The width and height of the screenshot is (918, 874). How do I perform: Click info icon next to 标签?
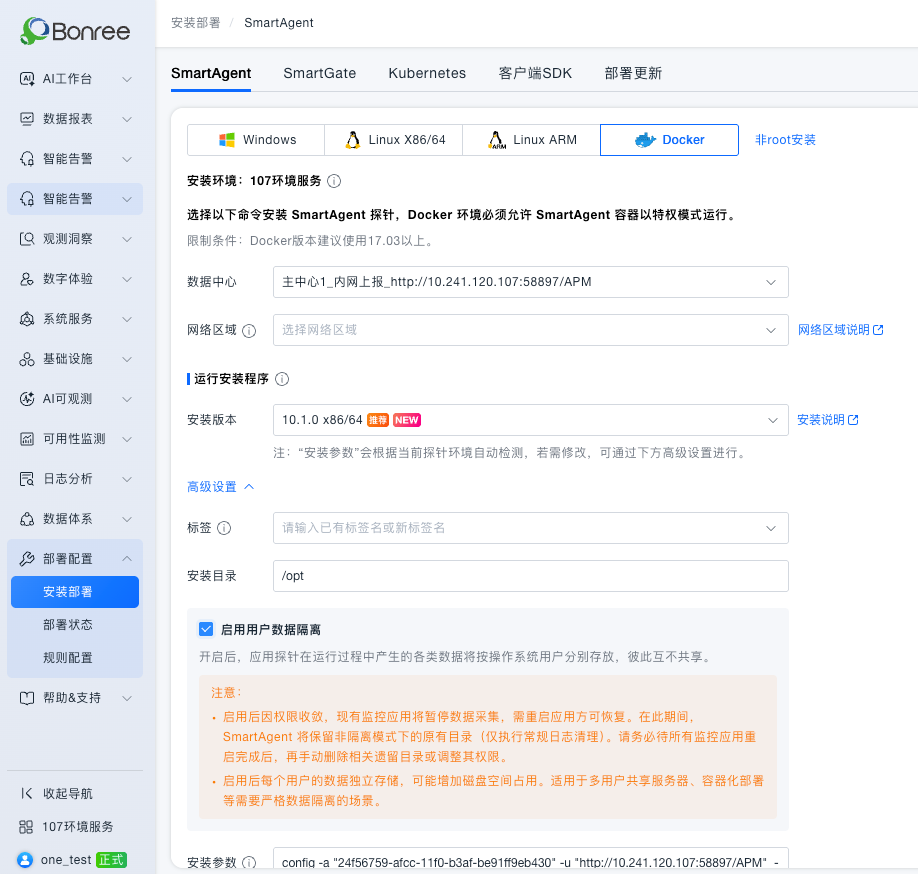[x=224, y=528]
